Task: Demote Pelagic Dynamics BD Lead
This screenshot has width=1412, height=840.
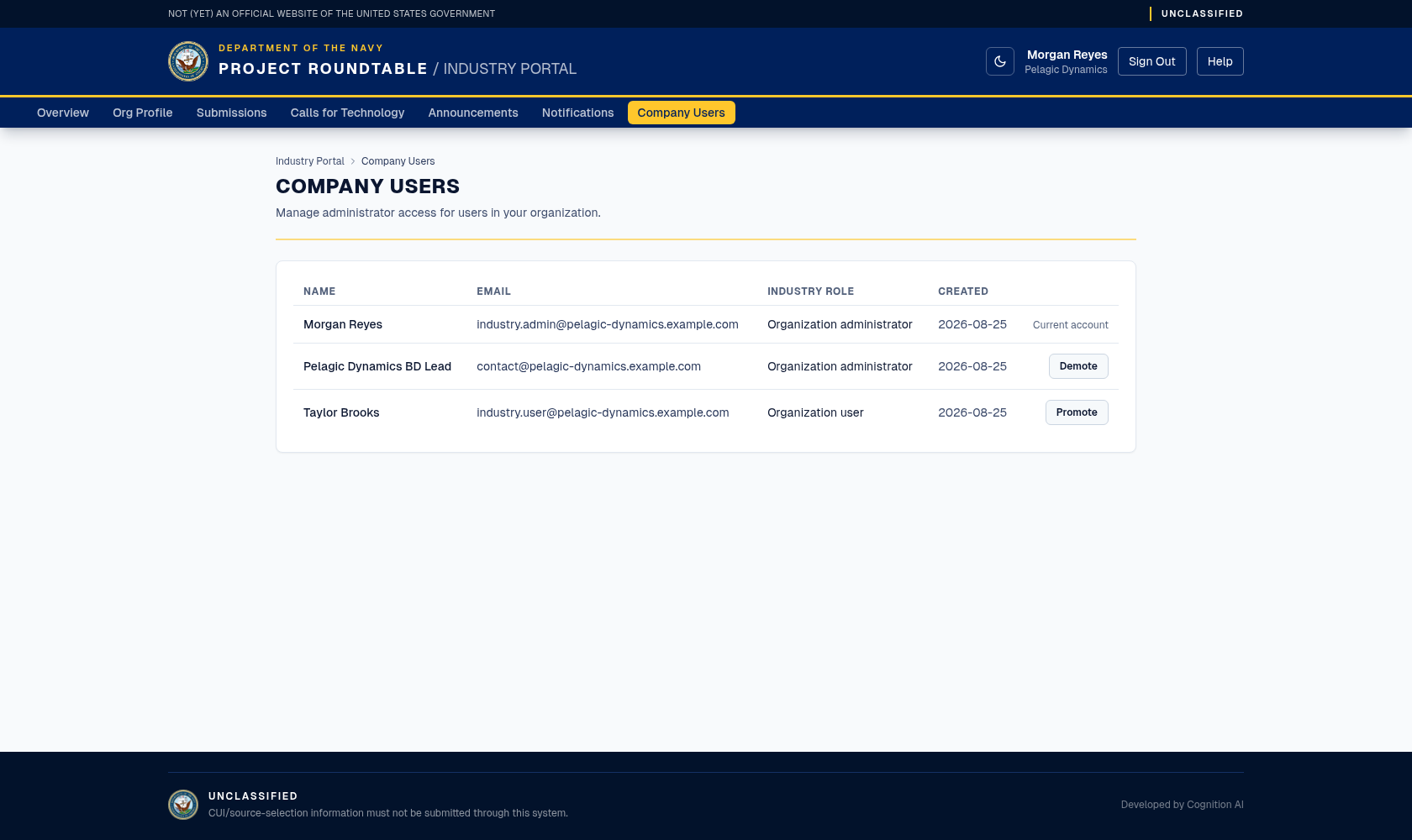Action: 1078,366
